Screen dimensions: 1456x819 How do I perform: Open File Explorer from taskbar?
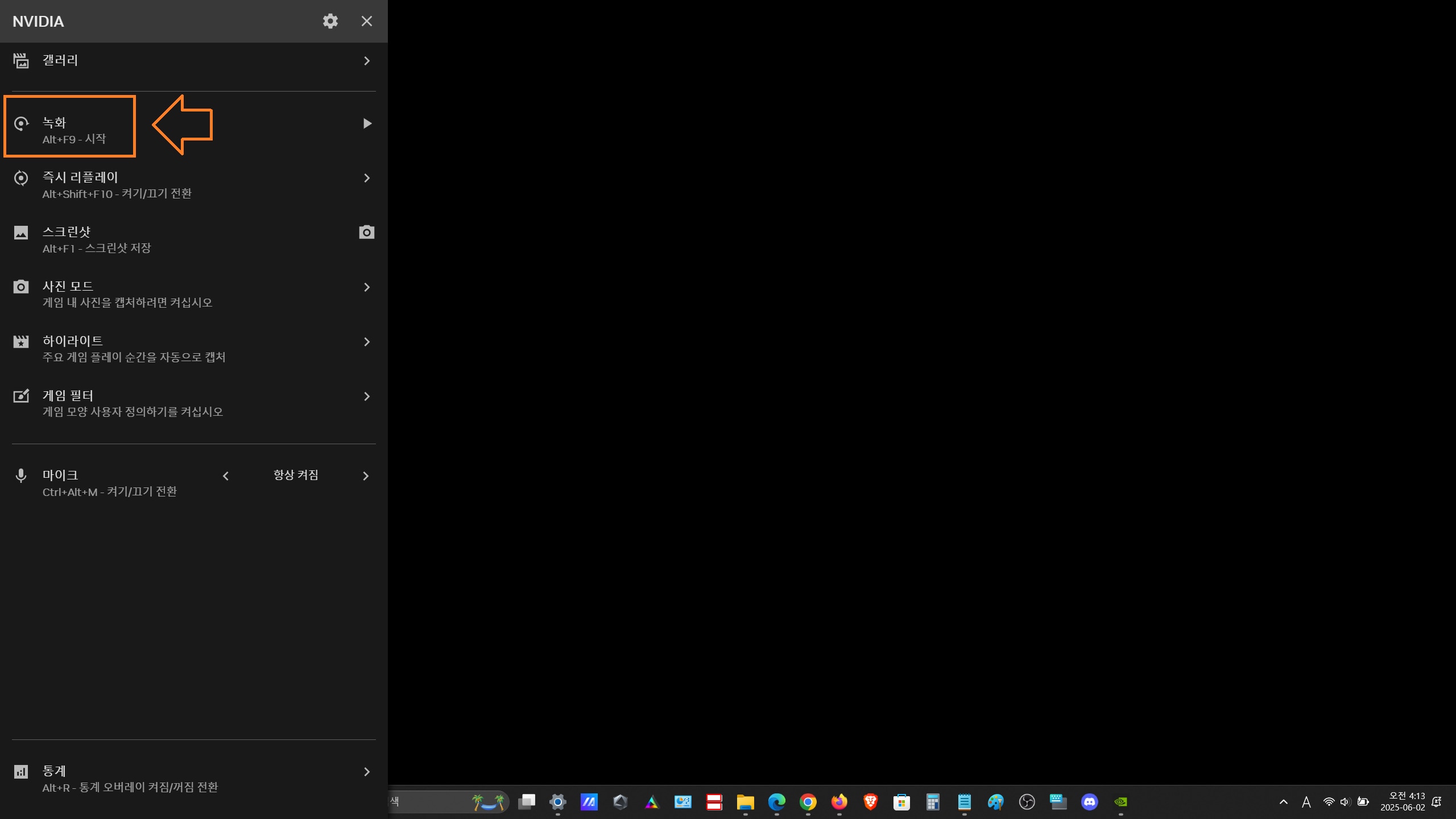coord(746,802)
